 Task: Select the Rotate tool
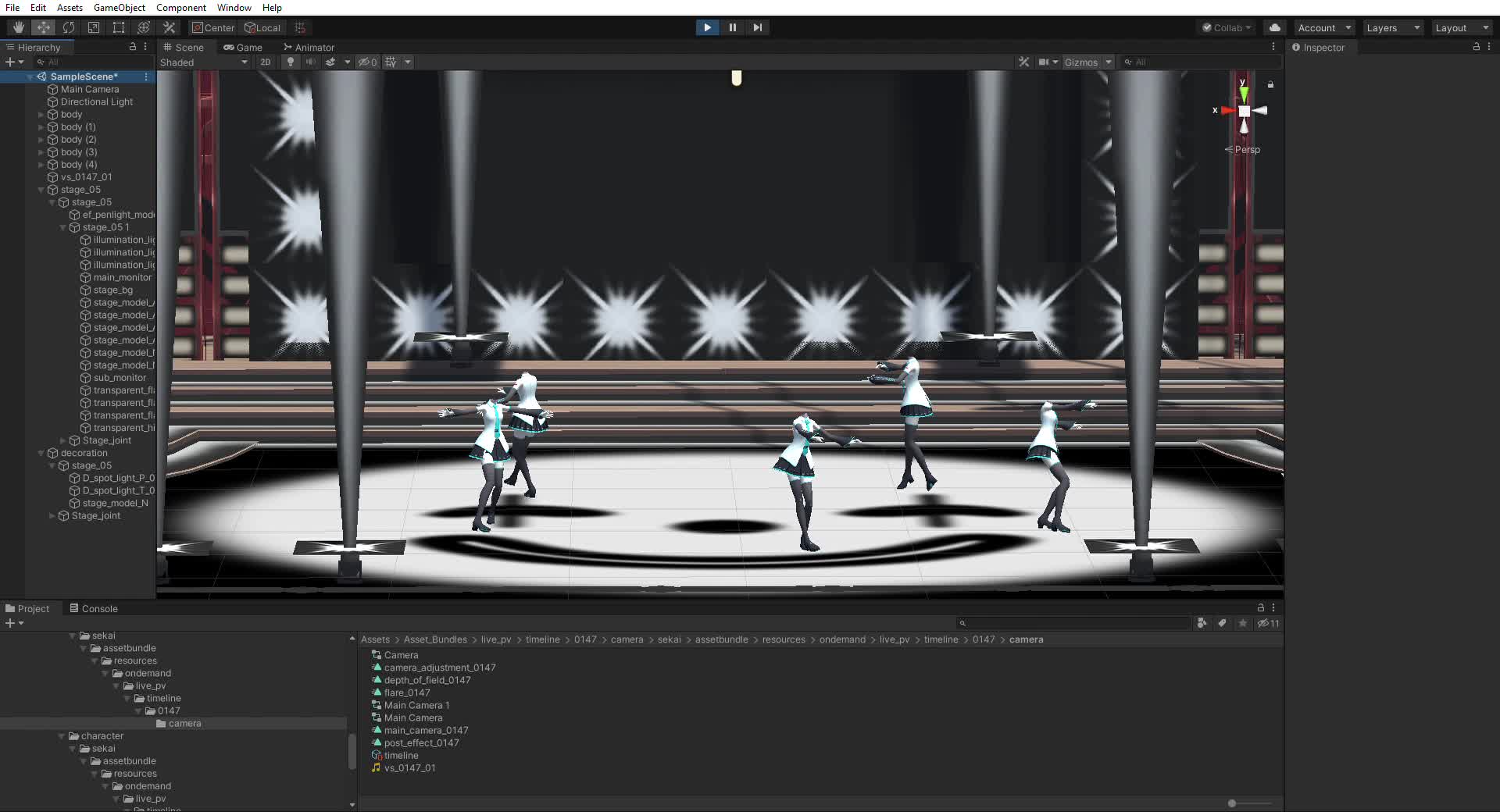[x=69, y=27]
